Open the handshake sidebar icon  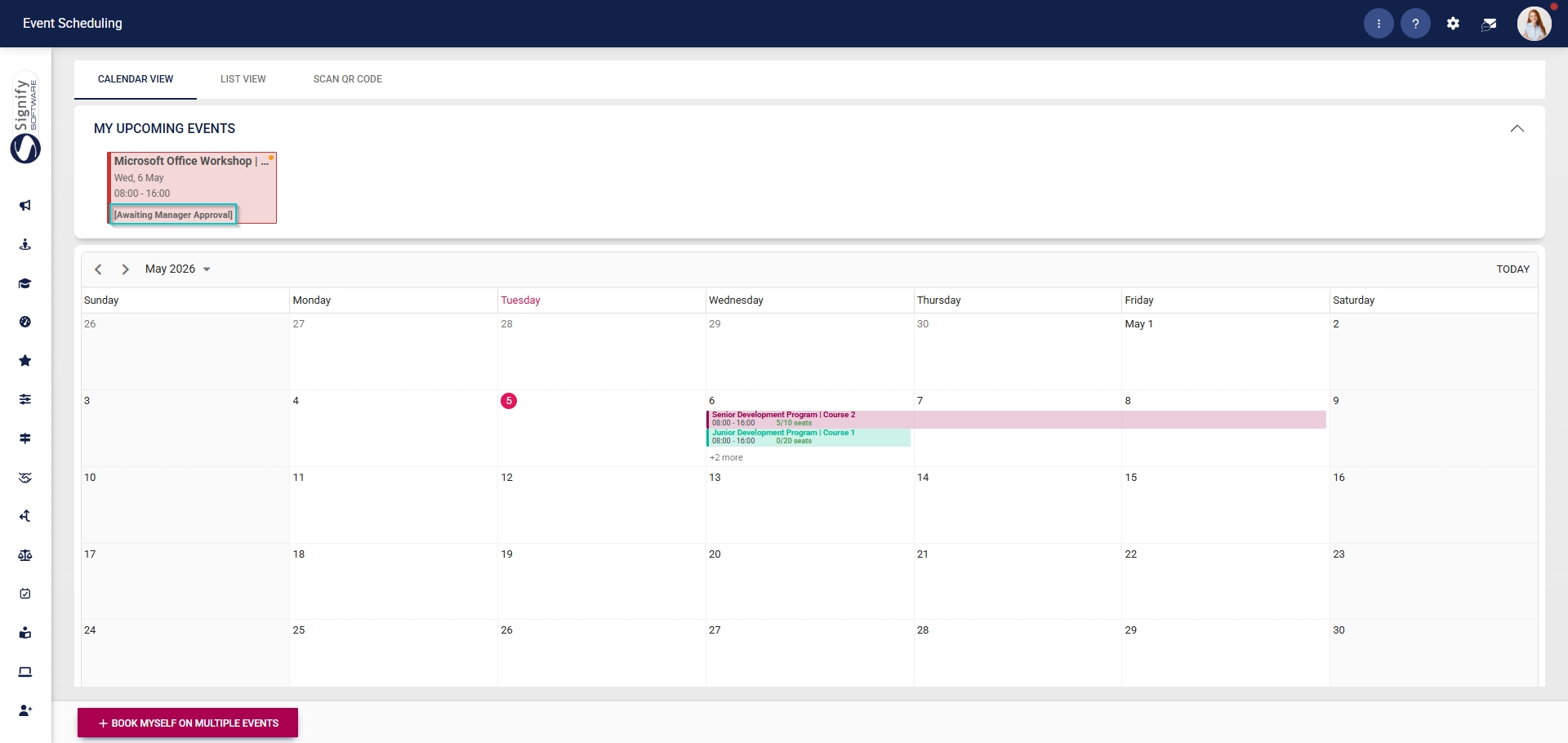tap(25, 478)
